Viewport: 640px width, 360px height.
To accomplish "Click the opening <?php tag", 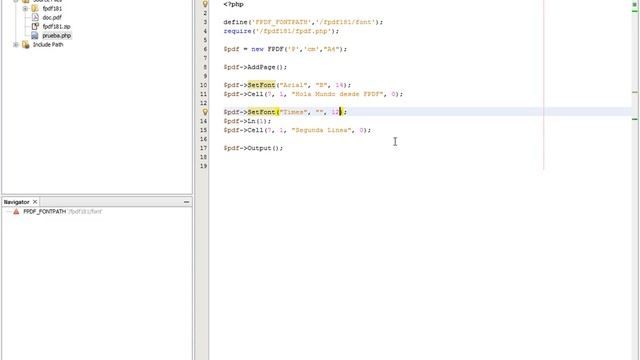I will (233, 4).
